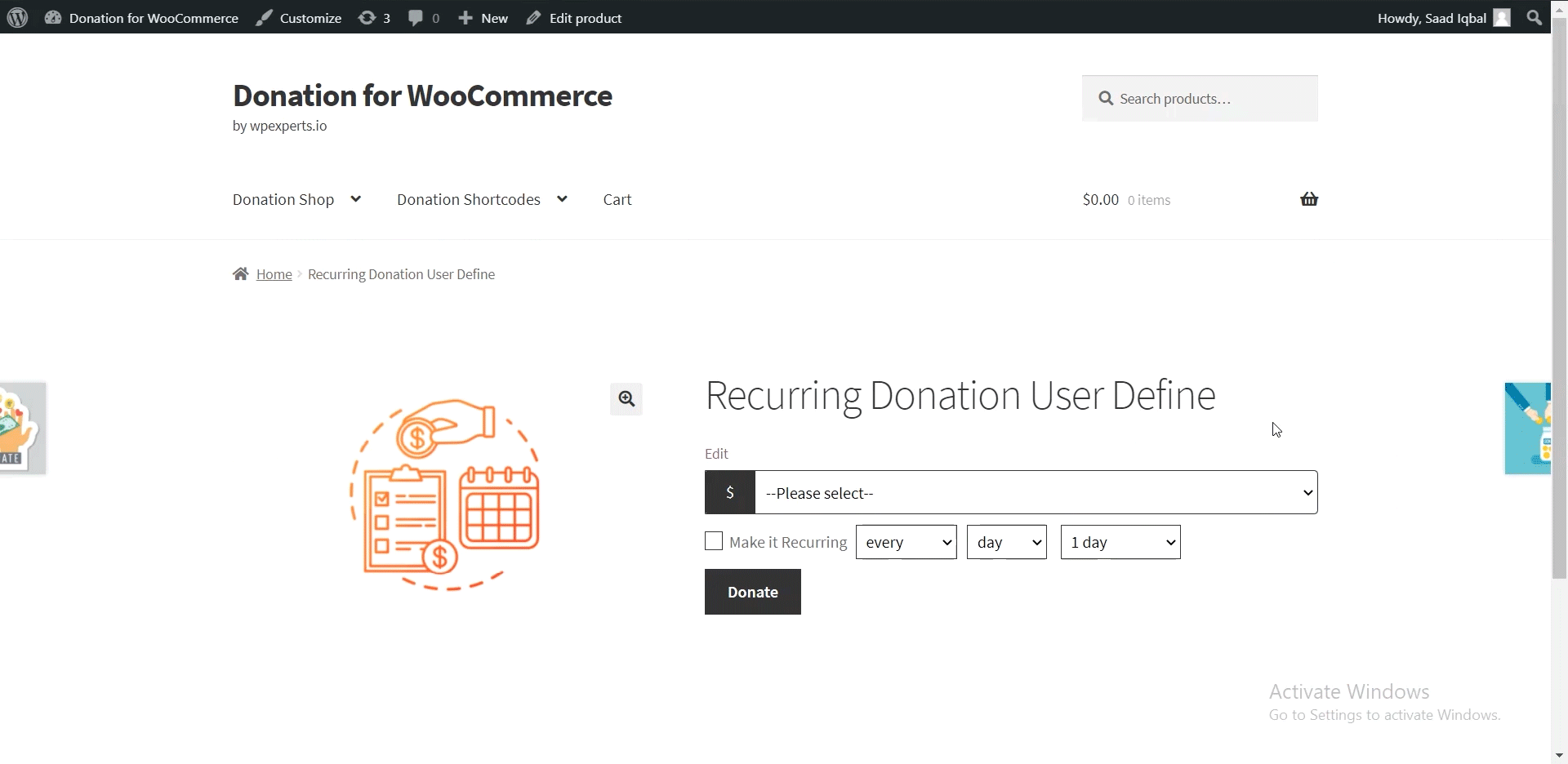This screenshot has width=1568, height=764.
Task: Go to previous product thumbnail on left edge
Action: pyautogui.click(x=23, y=428)
